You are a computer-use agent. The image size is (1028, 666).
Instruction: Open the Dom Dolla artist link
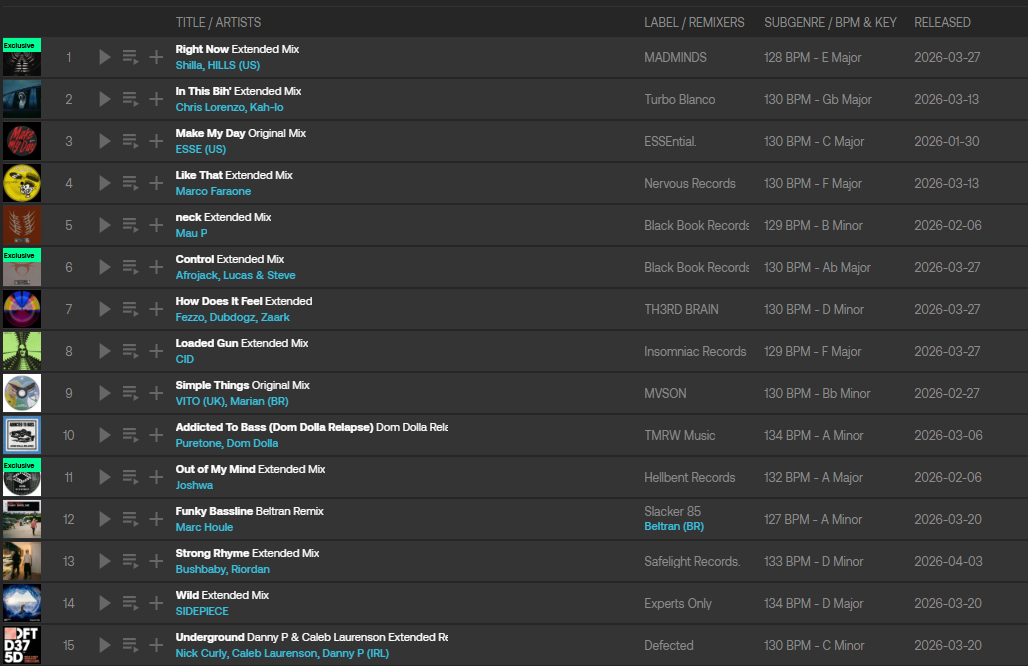coord(252,443)
